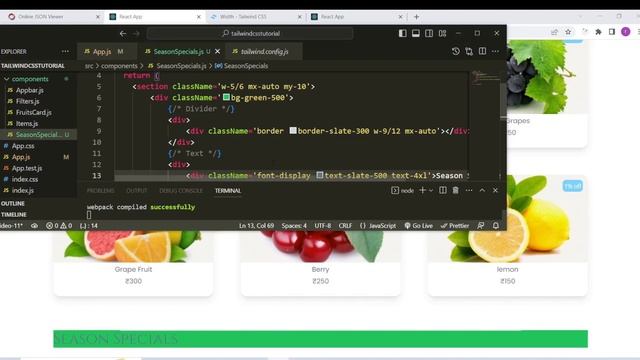Open editor more actions ellipsis
This screenshot has width=640, height=360.
(x=496, y=51)
